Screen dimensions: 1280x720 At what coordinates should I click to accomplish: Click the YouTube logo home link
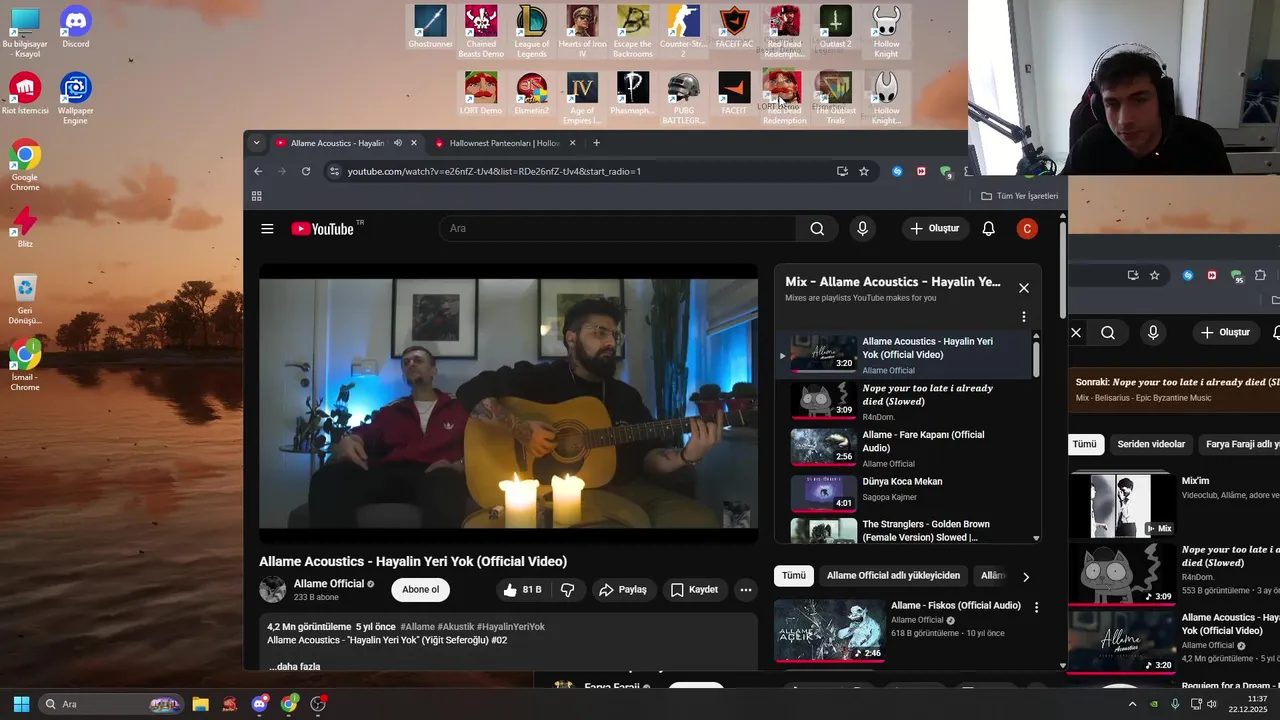coord(322,229)
